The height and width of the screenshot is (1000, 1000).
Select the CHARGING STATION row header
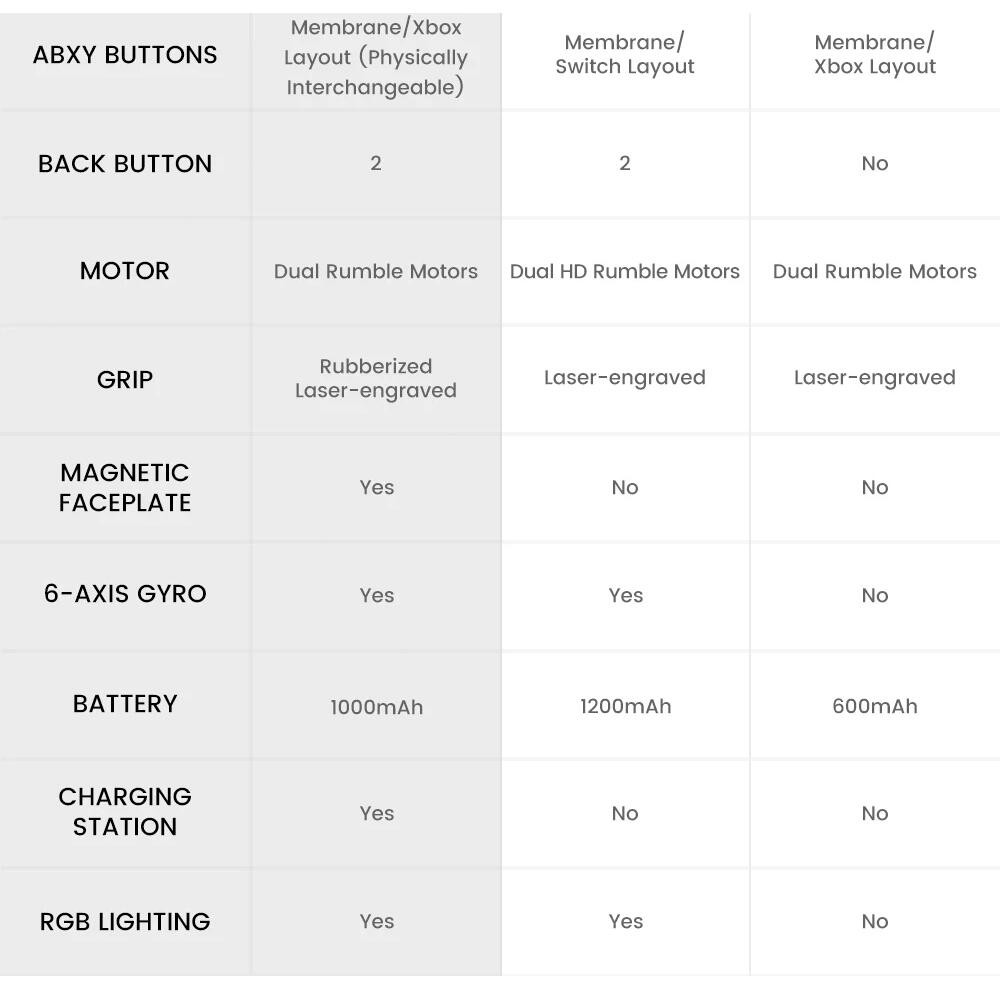point(125,811)
